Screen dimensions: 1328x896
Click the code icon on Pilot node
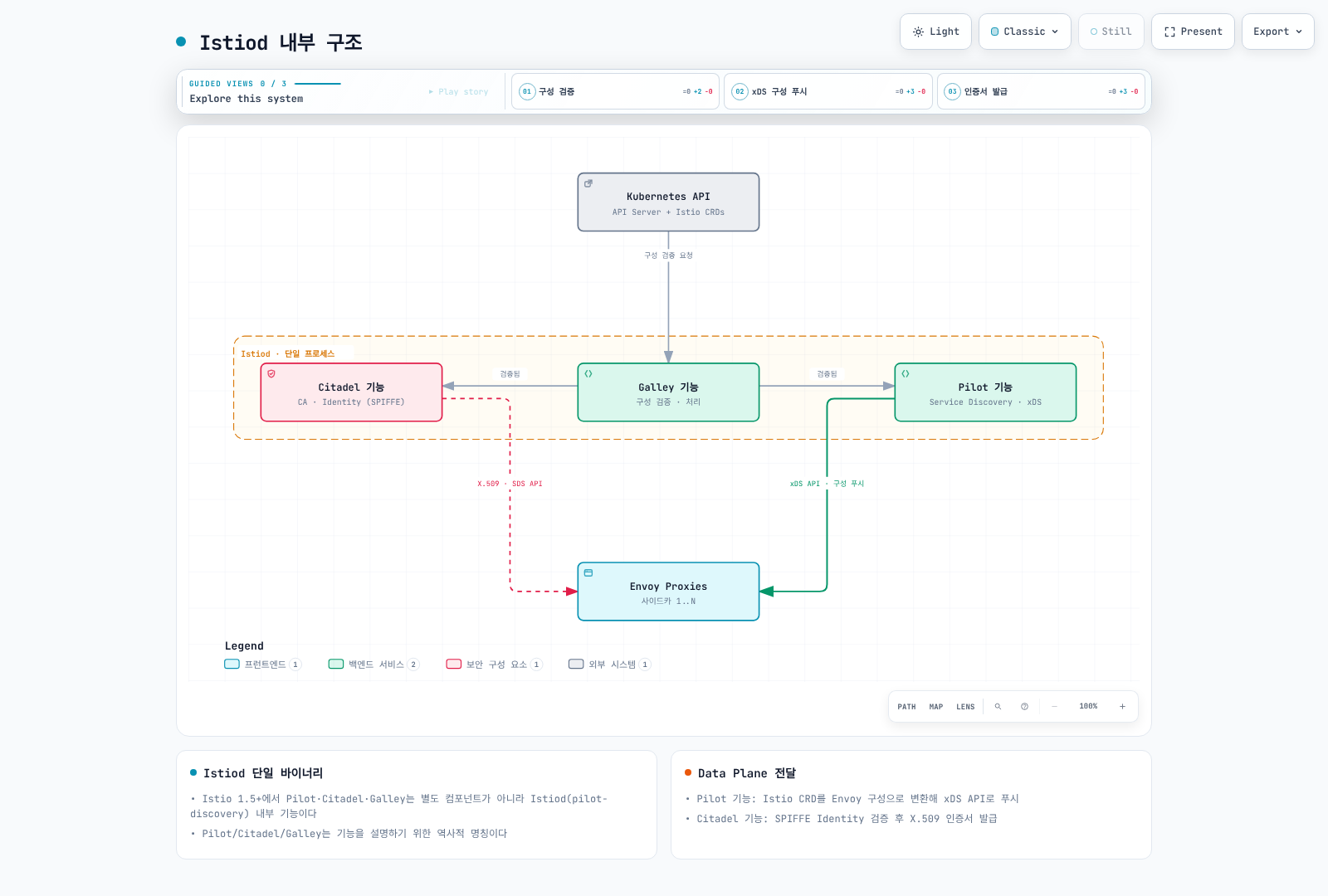[906, 374]
